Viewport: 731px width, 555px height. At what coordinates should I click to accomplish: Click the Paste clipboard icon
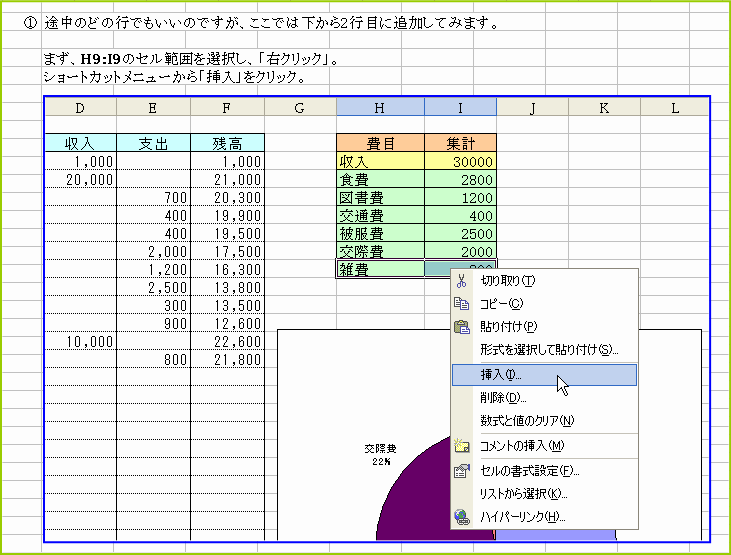coord(462,326)
